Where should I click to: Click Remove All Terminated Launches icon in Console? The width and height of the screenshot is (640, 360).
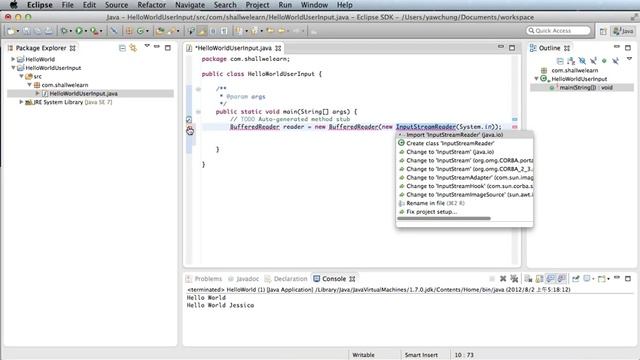[x=514, y=279]
